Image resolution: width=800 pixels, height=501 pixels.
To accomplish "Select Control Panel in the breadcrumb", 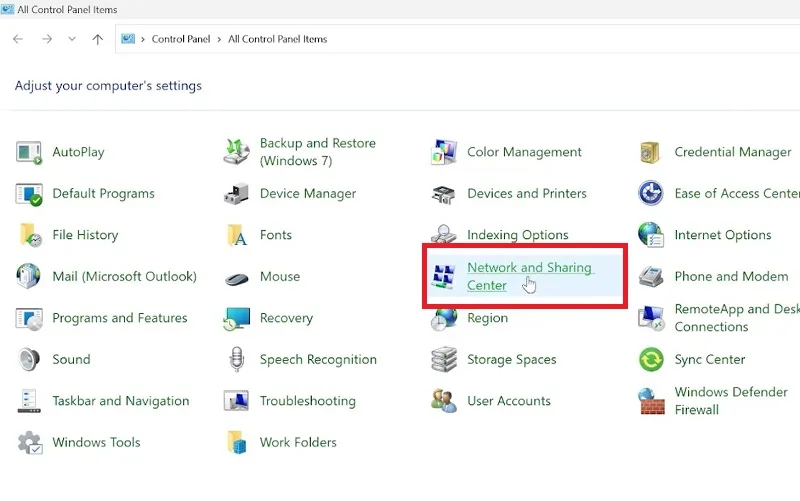I will point(181,39).
